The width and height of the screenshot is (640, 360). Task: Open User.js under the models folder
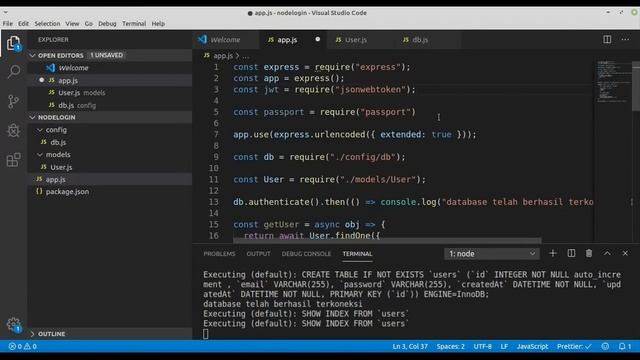(110, 167)
